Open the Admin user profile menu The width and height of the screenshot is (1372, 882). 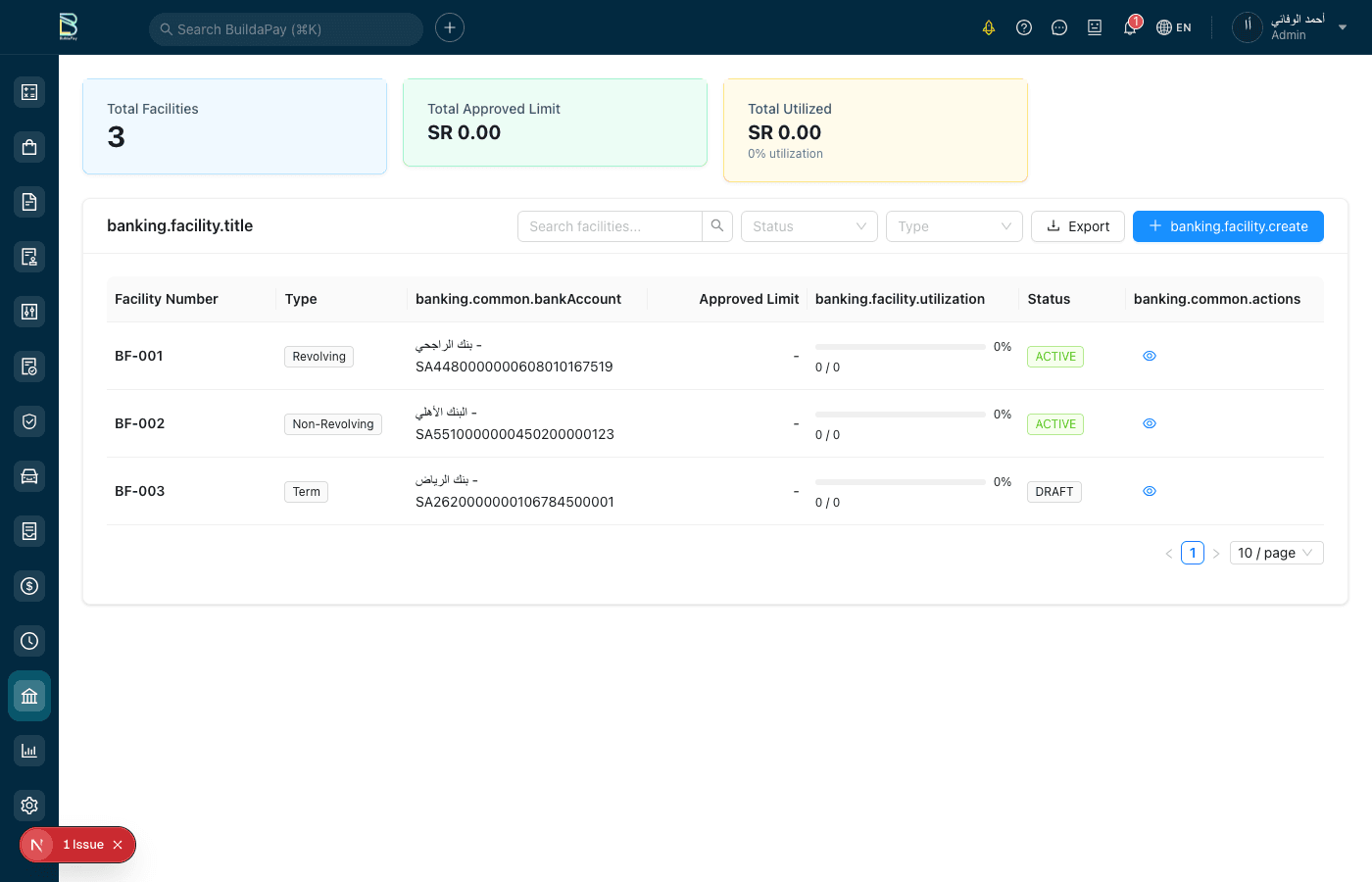[1290, 27]
